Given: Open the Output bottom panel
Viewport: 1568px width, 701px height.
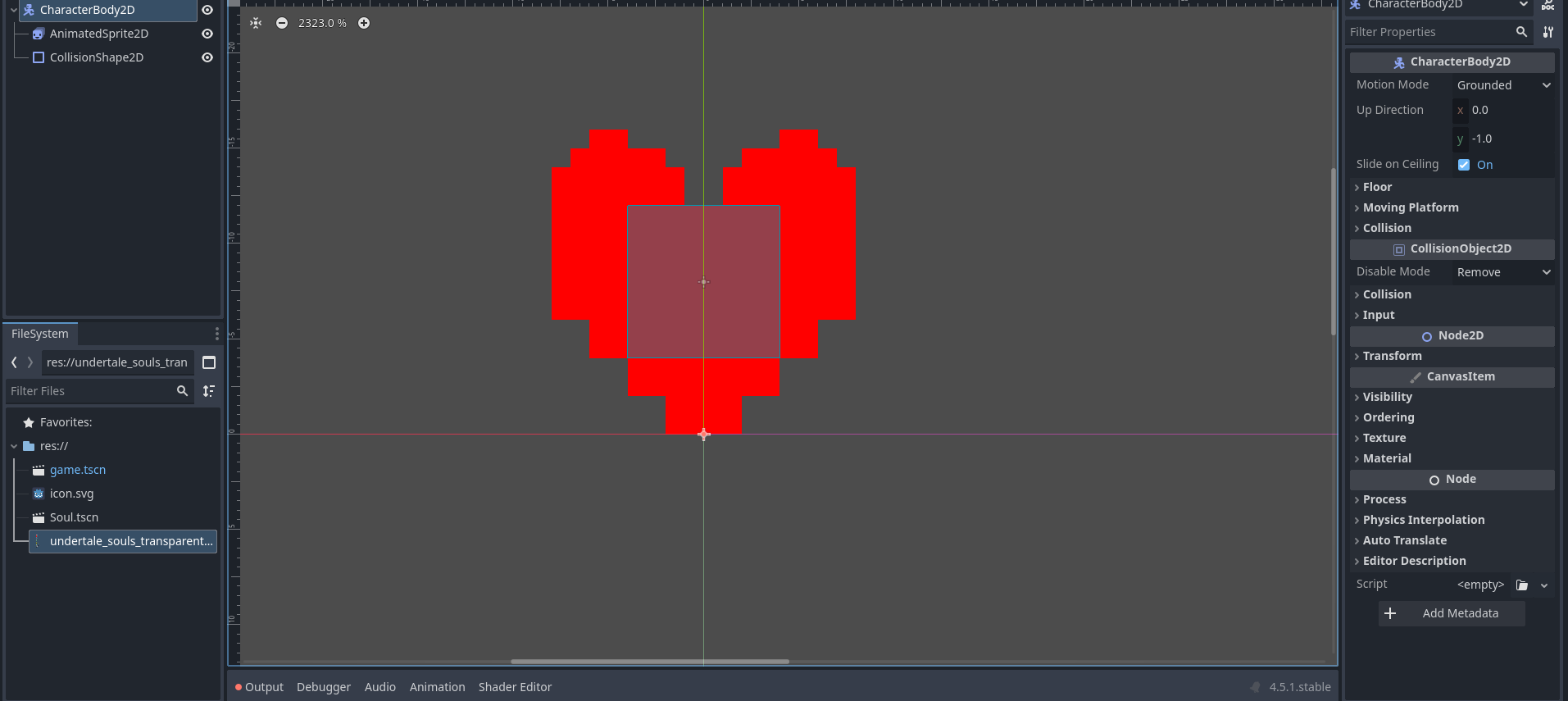Looking at the screenshot, I should 260,687.
